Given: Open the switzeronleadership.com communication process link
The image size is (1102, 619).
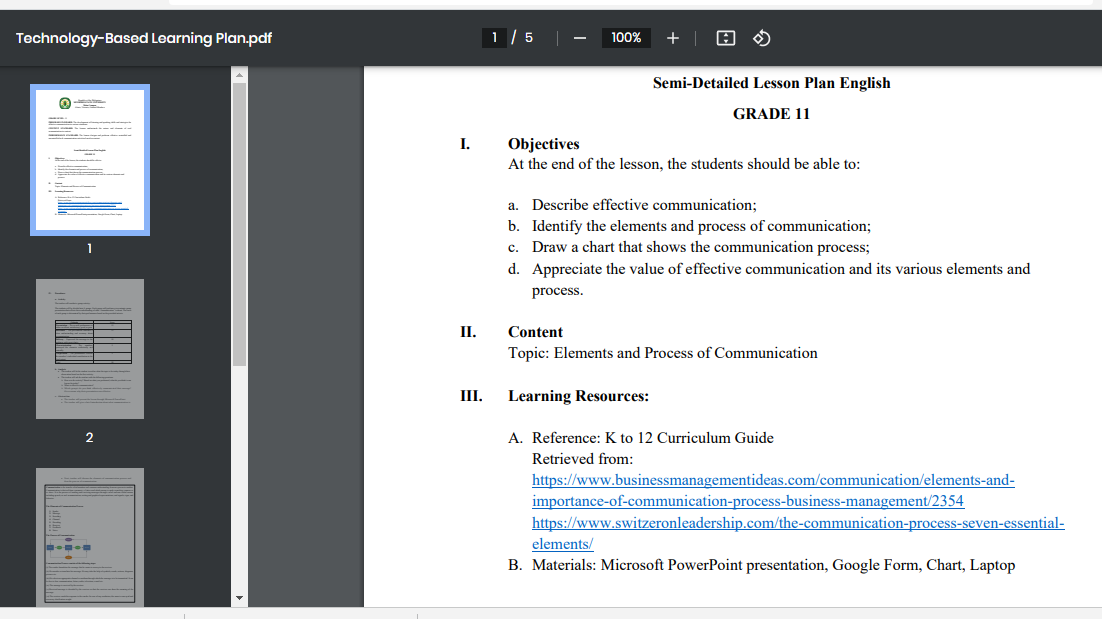Looking at the screenshot, I should [x=797, y=533].
